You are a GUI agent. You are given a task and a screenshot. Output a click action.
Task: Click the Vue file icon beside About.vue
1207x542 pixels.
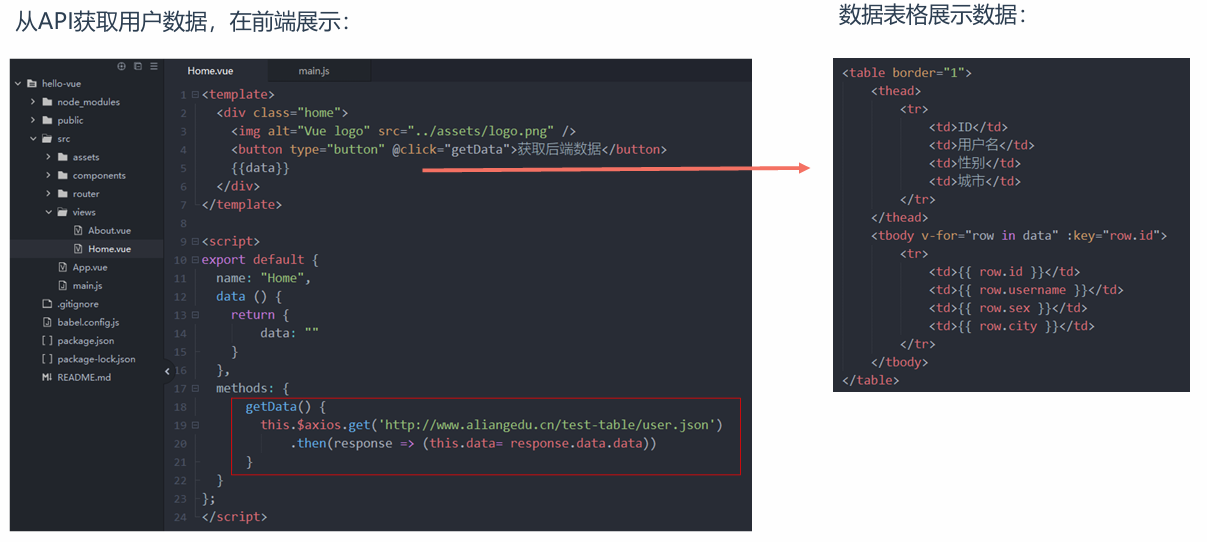click(78, 230)
